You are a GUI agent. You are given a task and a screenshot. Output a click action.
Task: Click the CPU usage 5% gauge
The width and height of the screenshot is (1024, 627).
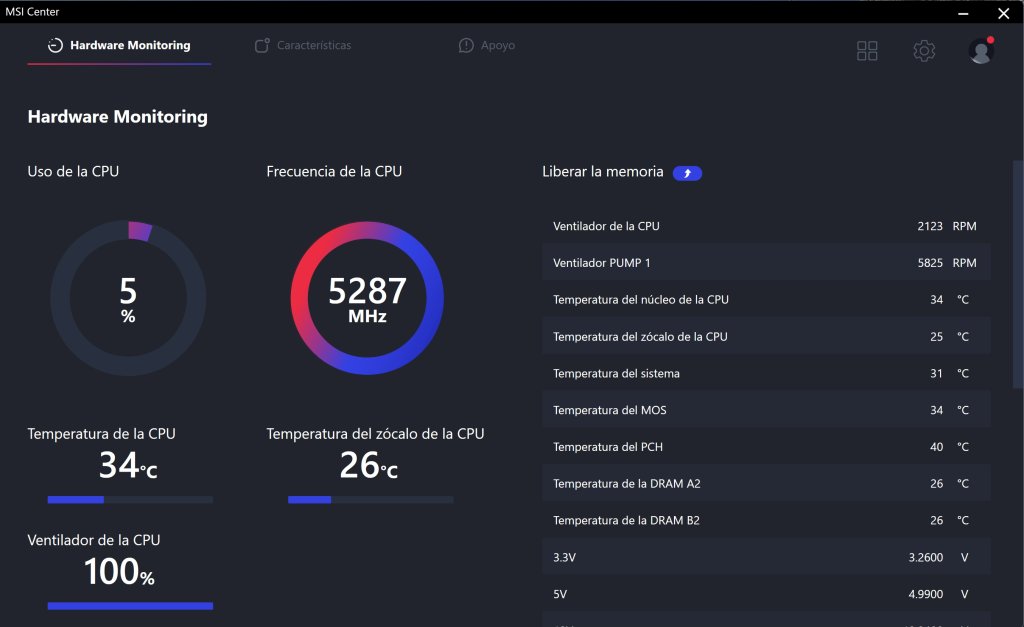pyautogui.click(x=128, y=298)
